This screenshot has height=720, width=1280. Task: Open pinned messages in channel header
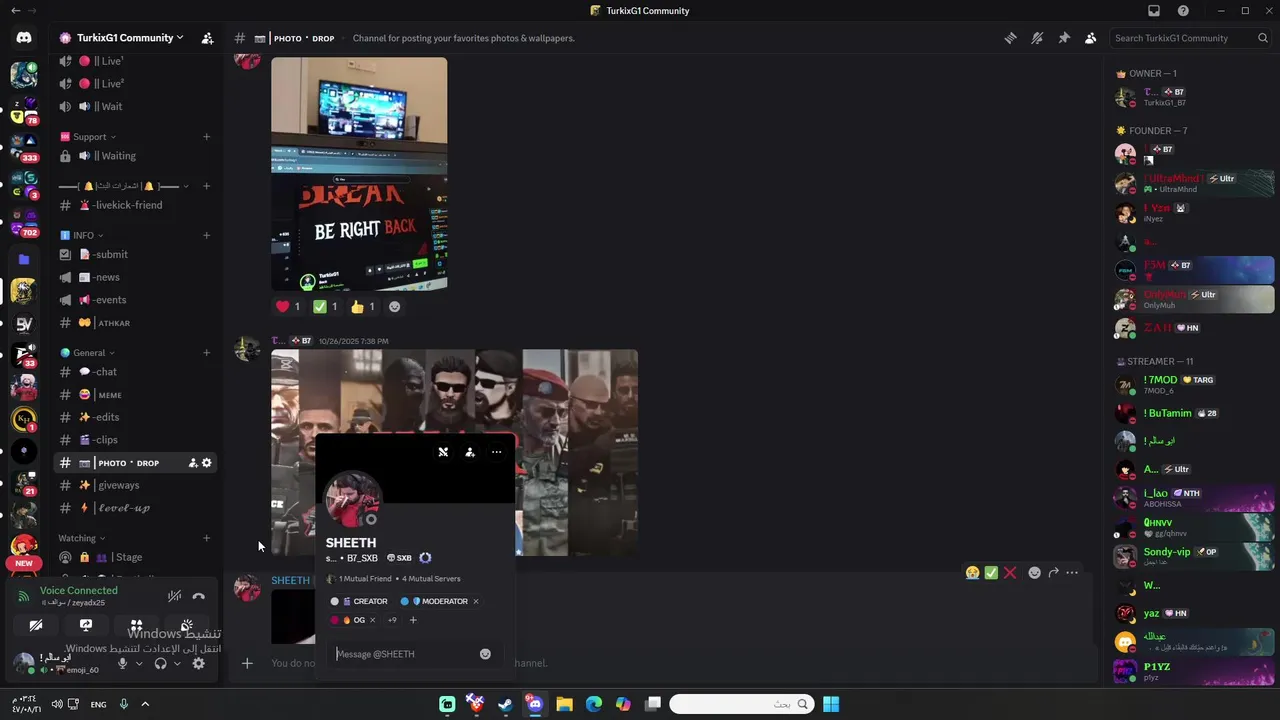click(x=1064, y=38)
